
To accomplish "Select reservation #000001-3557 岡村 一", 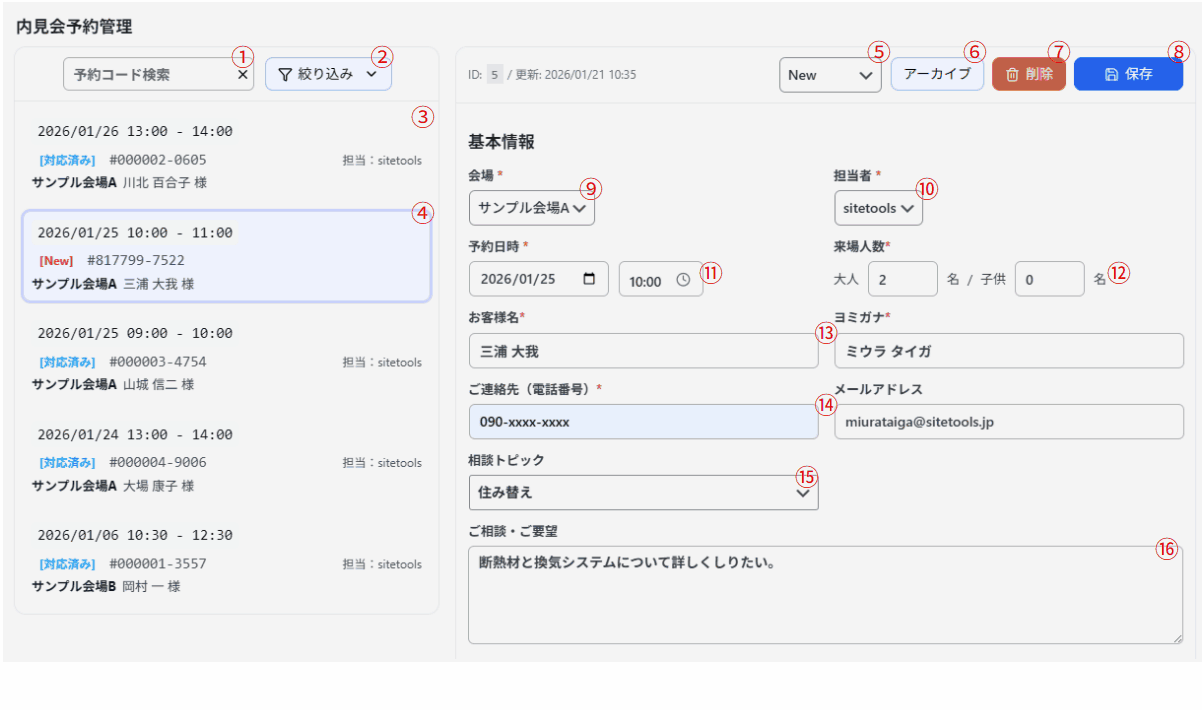I will point(227,560).
